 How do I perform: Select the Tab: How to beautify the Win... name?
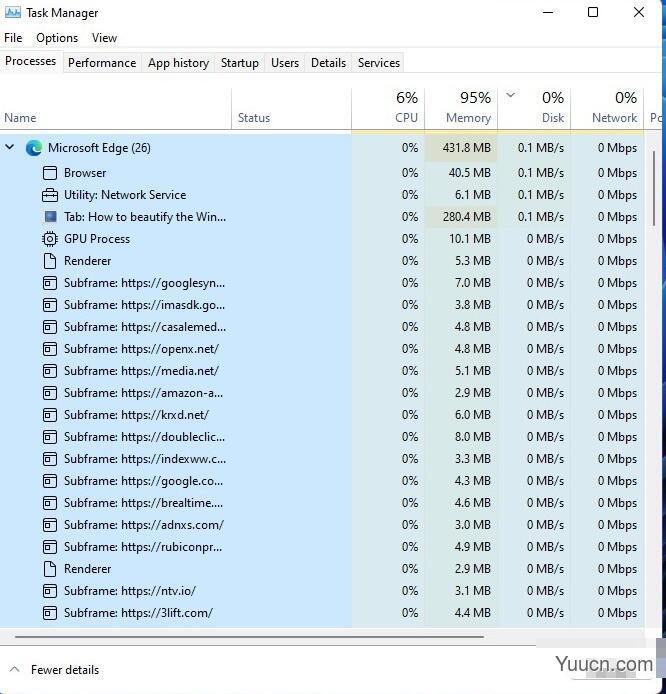pos(145,217)
